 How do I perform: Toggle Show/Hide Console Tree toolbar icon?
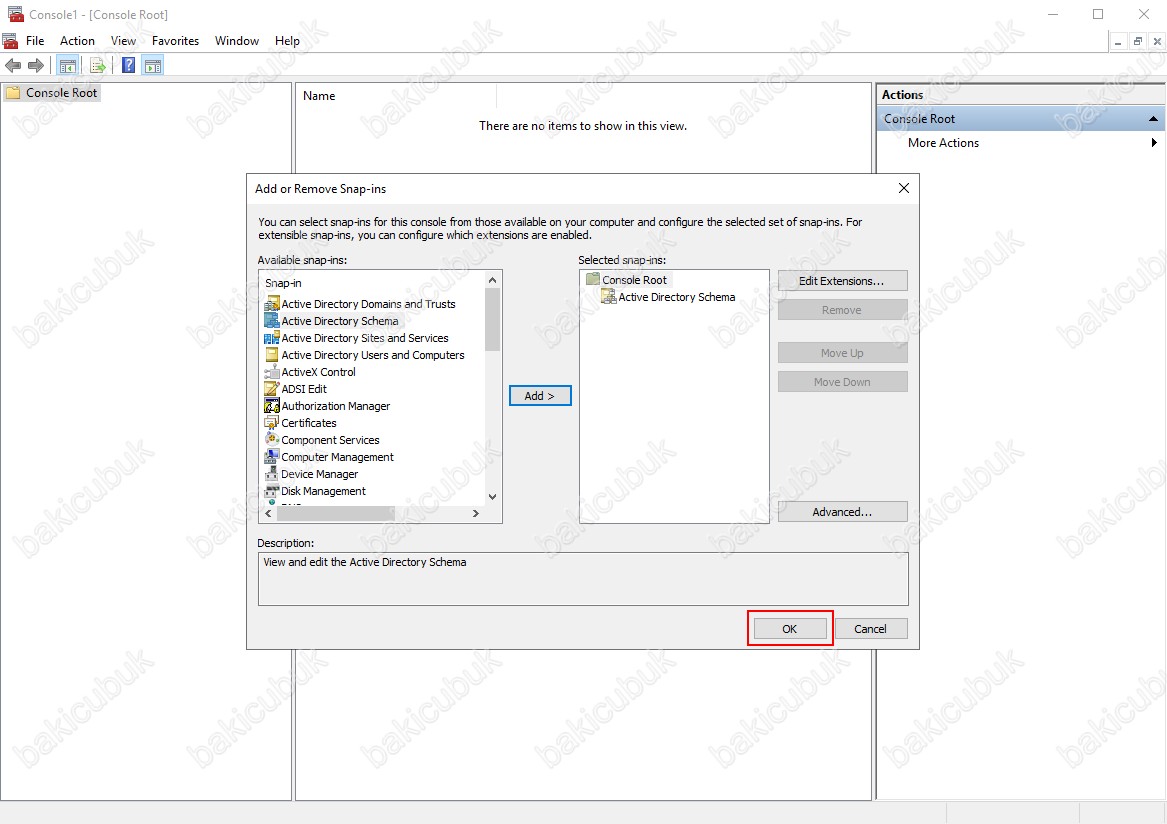68,66
